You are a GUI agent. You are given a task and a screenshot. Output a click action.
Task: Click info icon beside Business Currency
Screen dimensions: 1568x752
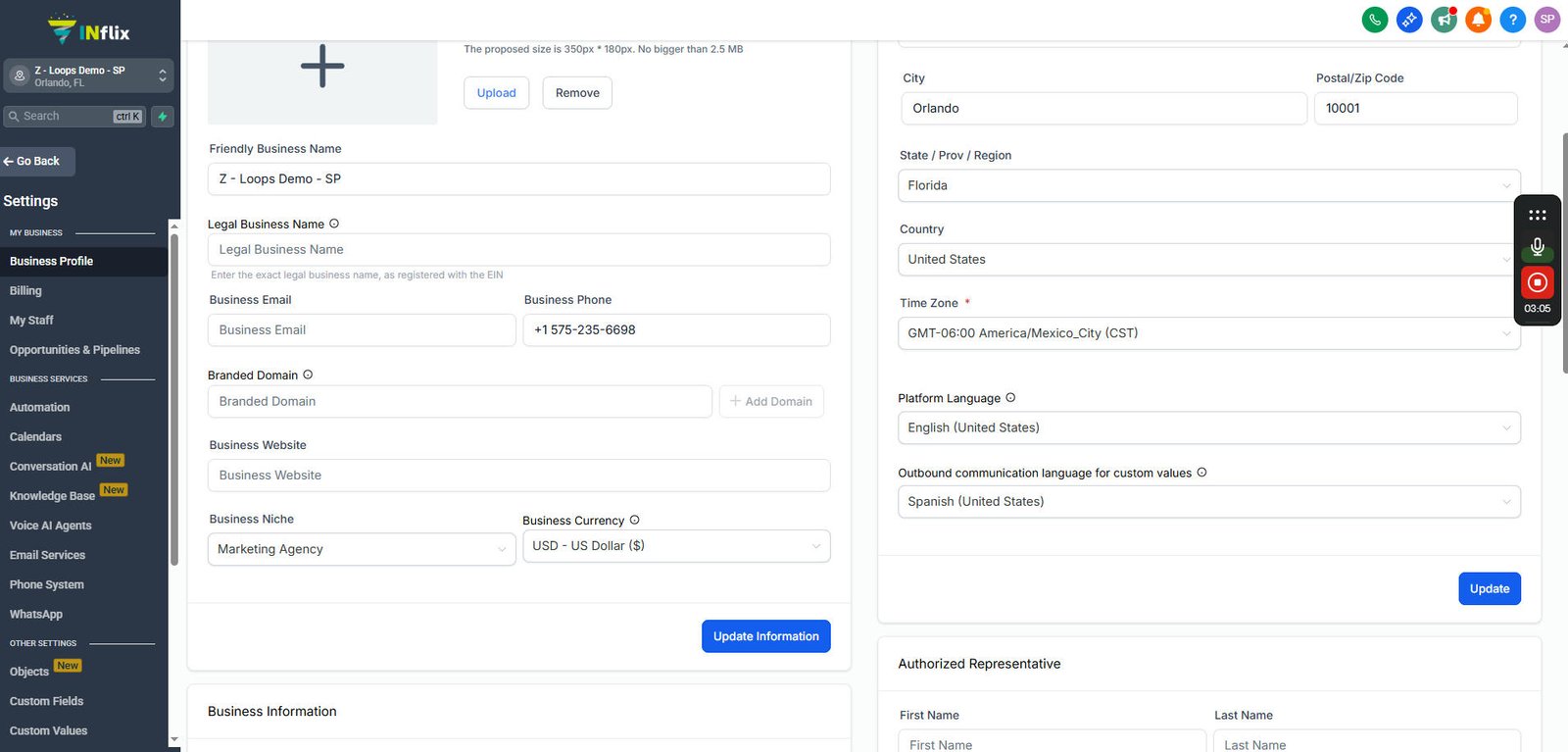tap(634, 520)
